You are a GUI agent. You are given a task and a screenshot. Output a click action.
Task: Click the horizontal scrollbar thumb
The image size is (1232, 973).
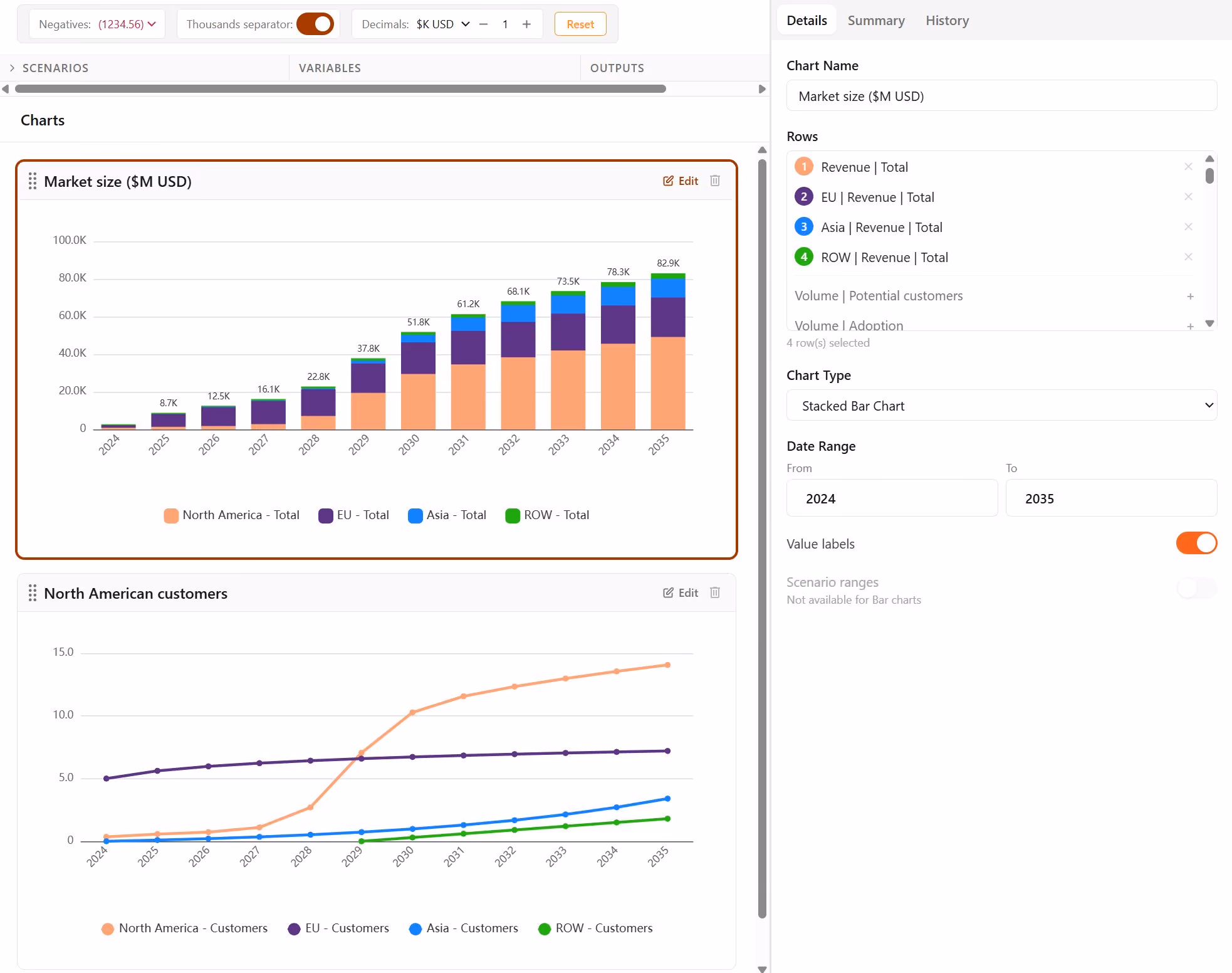tap(340, 89)
